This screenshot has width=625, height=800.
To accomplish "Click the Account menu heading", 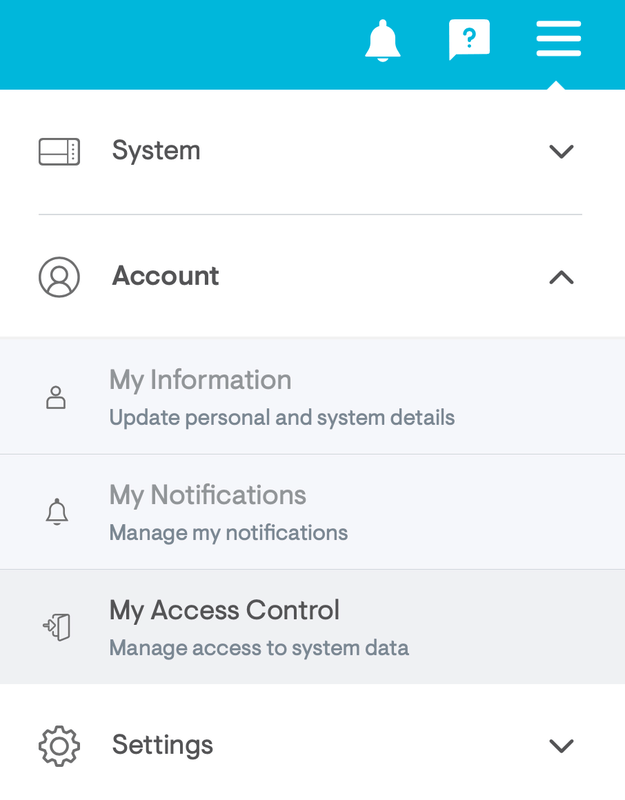I will pyautogui.click(x=165, y=276).
